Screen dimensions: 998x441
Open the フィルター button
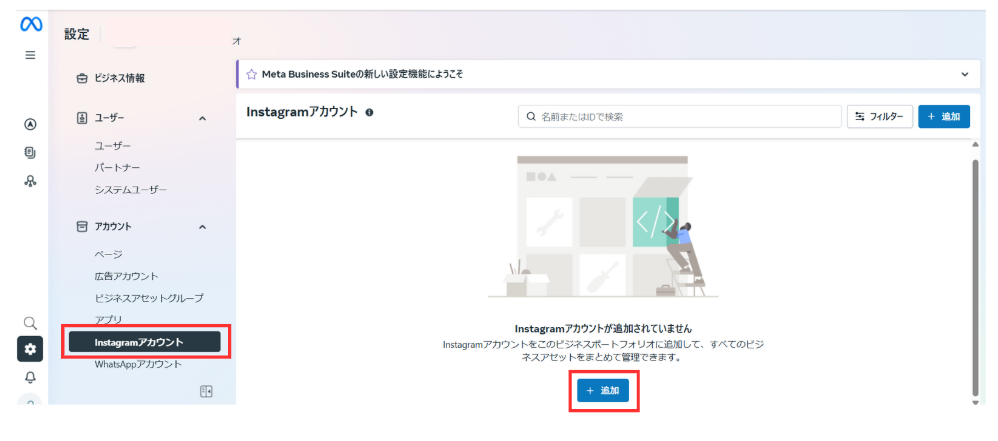pos(880,117)
